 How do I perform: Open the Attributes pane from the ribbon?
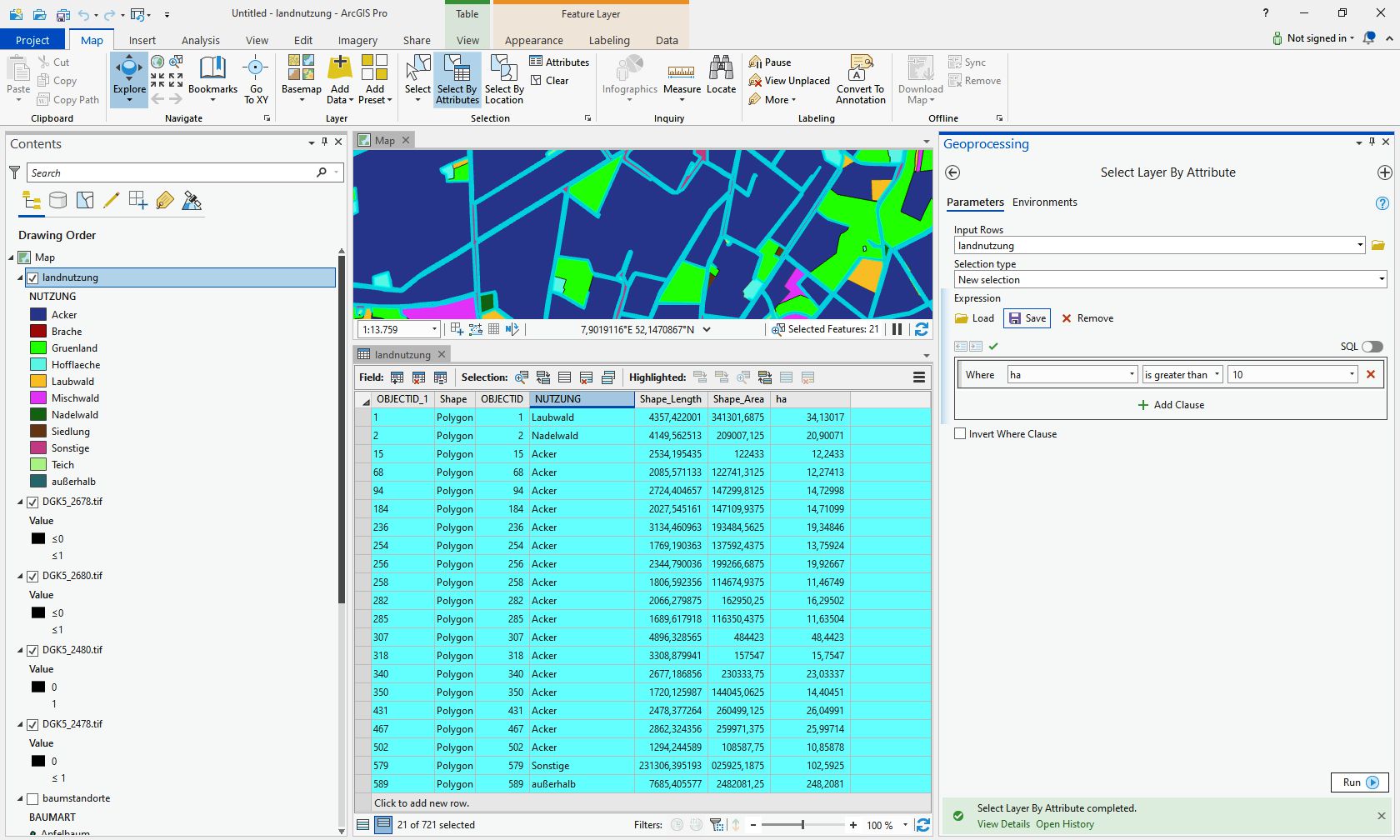click(559, 62)
